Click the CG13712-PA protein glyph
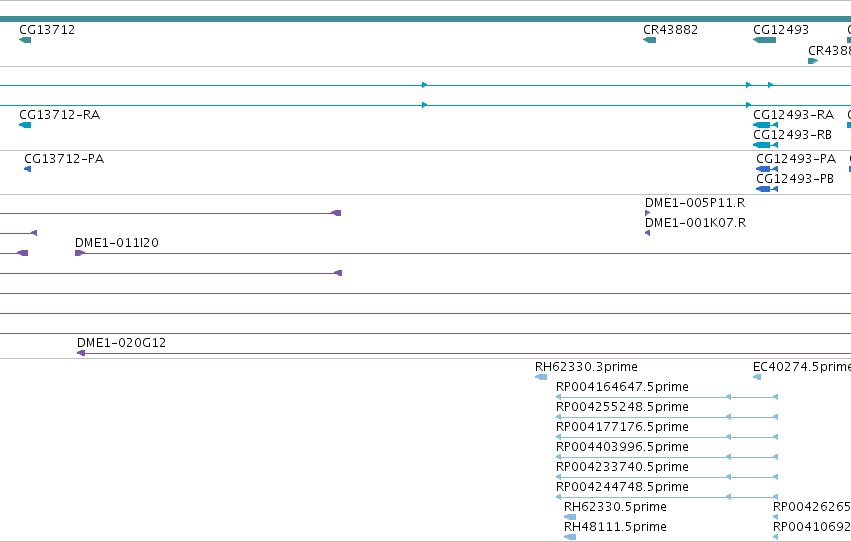This screenshot has width=851, height=542. (28, 169)
